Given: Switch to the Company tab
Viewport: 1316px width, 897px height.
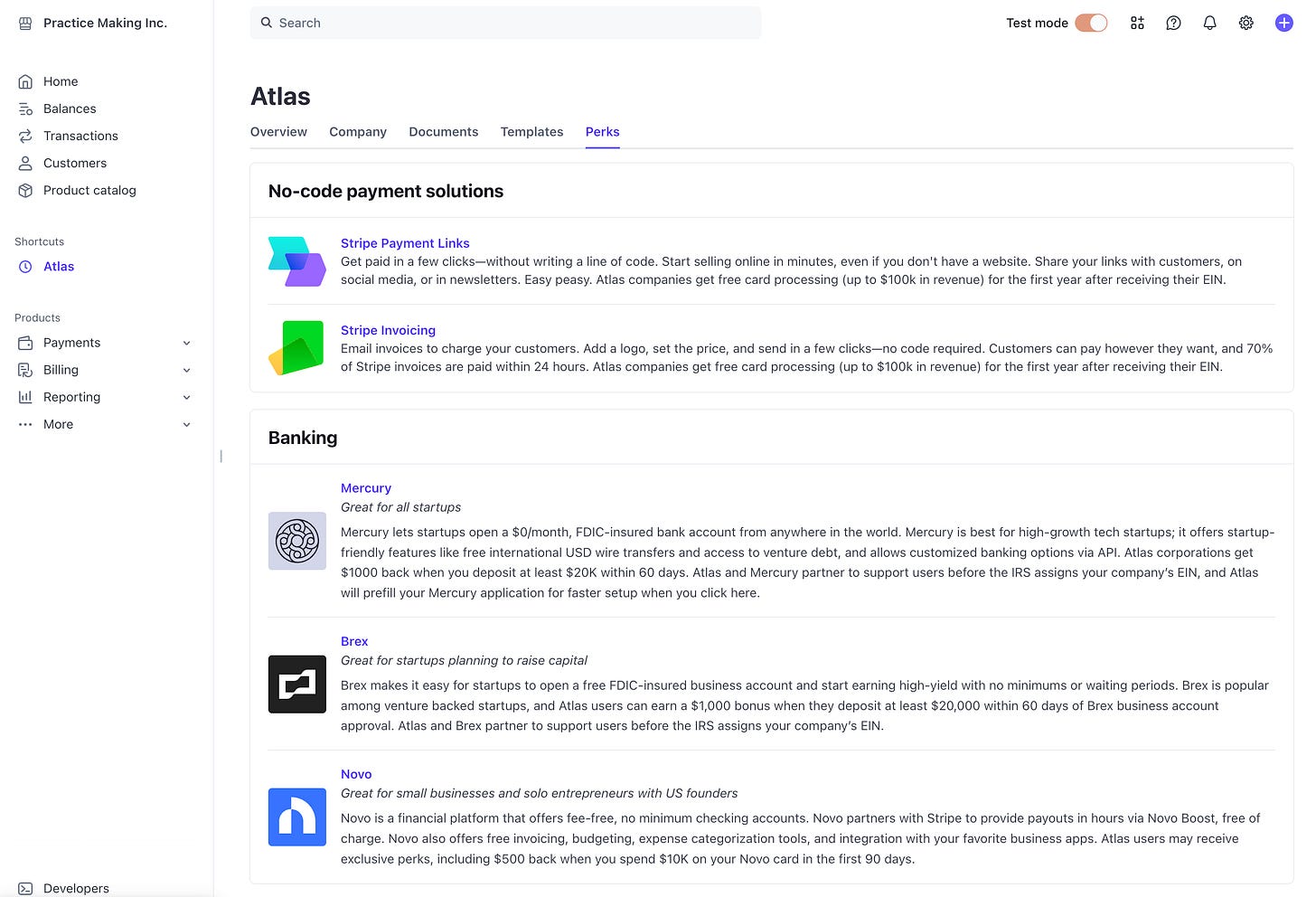Looking at the screenshot, I should (358, 132).
